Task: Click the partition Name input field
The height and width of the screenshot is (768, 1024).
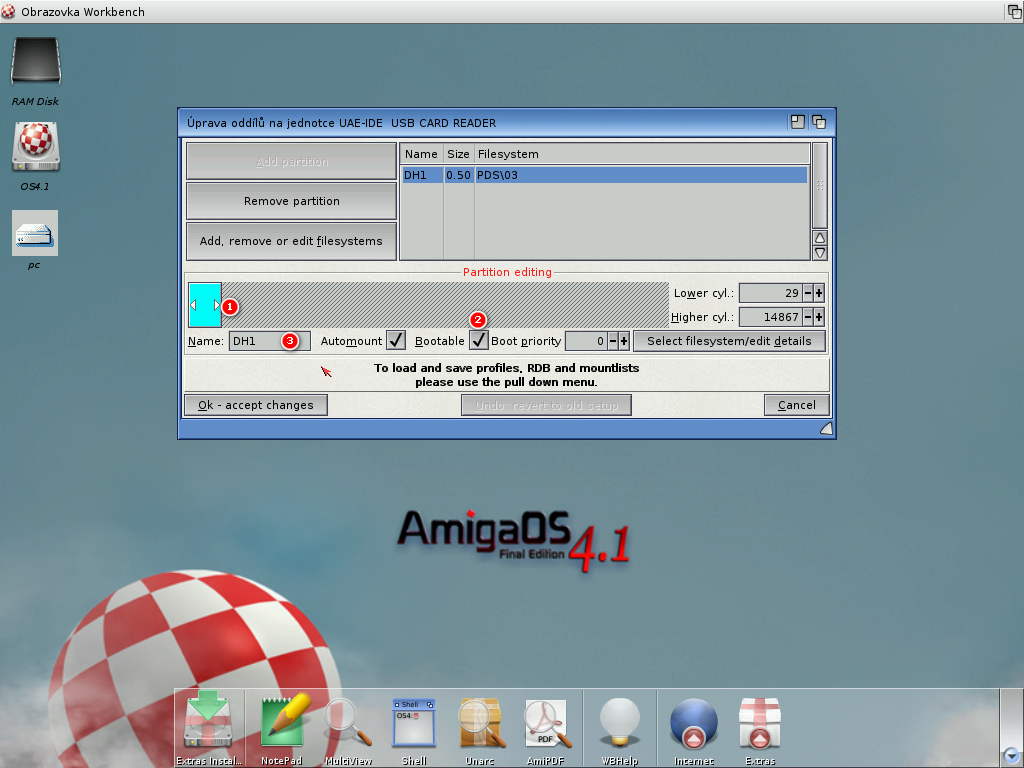Action: tap(269, 341)
